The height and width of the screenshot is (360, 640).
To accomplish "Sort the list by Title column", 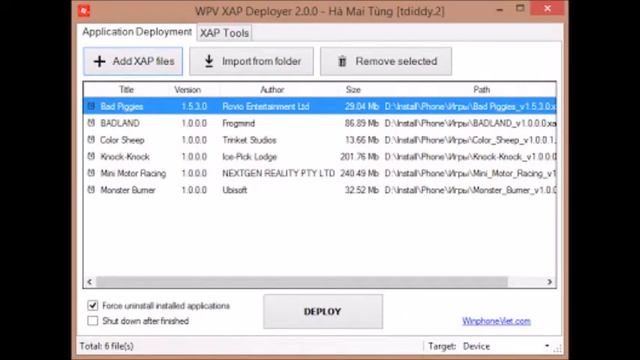I will click(127, 90).
